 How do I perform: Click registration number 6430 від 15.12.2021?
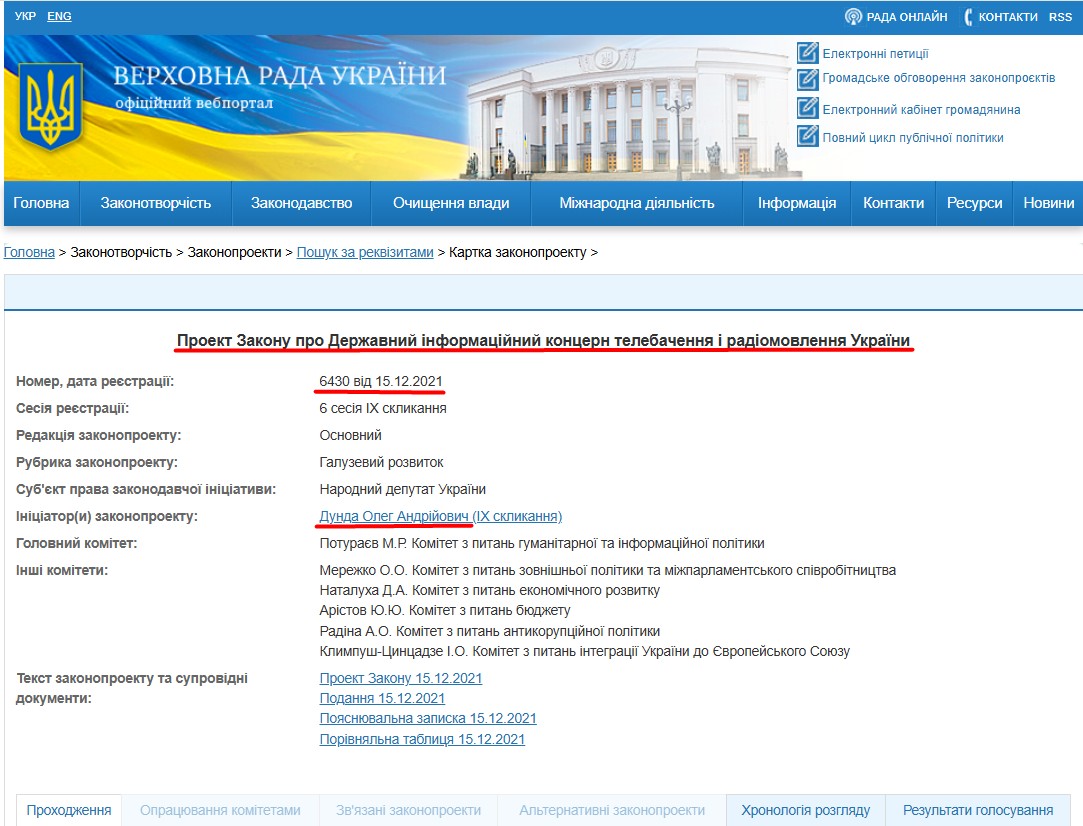(x=381, y=381)
